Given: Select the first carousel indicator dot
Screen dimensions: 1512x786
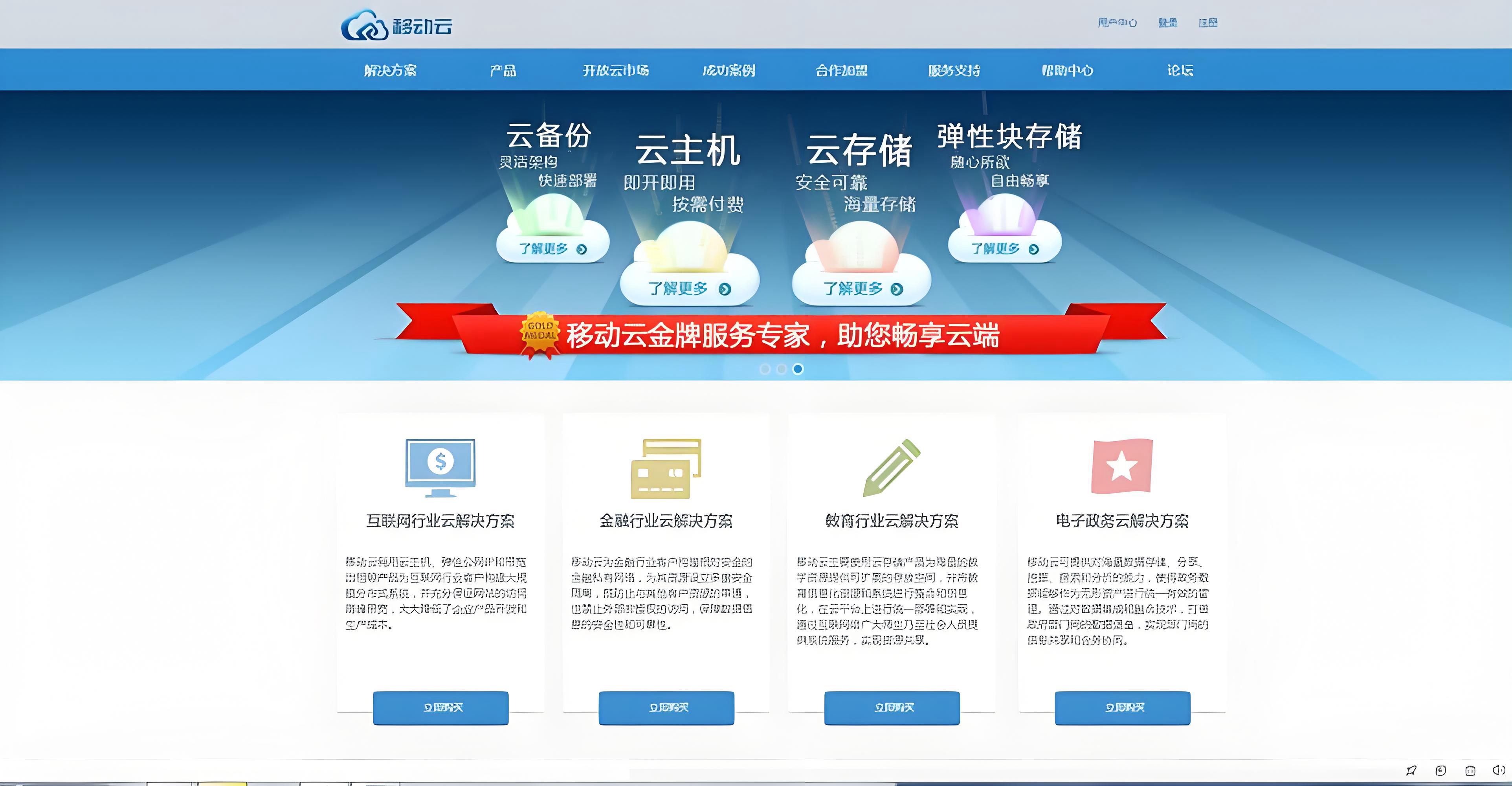Looking at the screenshot, I should pyautogui.click(x=765, y=369).
